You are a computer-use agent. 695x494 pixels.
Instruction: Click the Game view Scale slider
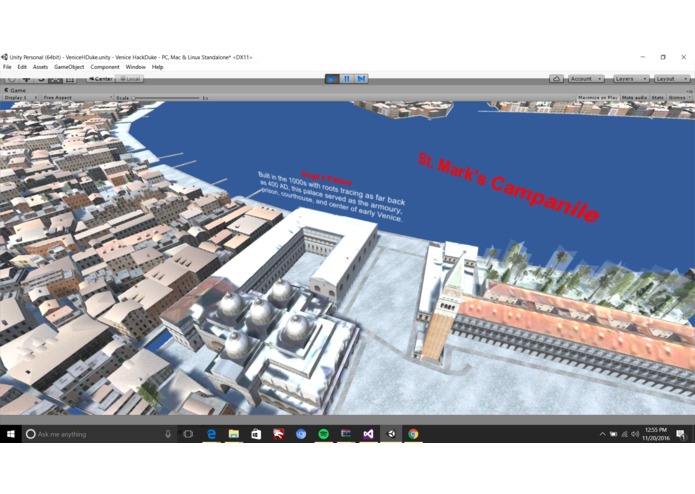(166, 97)
